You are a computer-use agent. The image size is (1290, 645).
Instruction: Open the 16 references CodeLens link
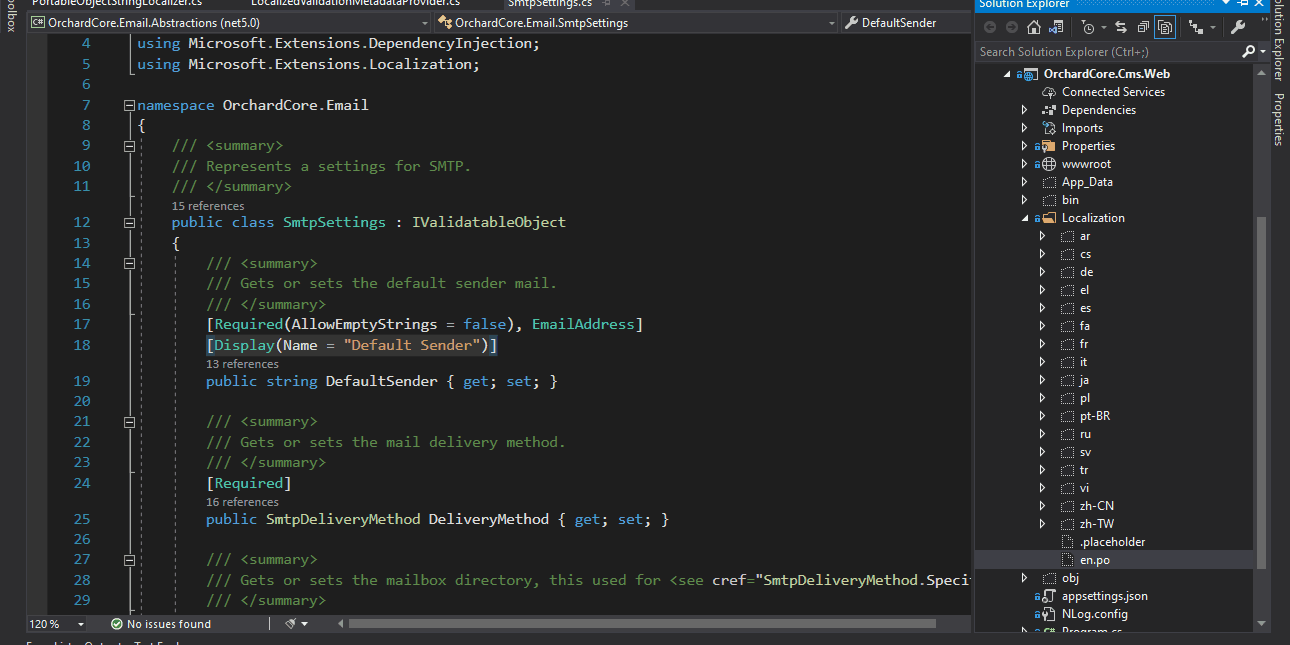coord(242,502)
